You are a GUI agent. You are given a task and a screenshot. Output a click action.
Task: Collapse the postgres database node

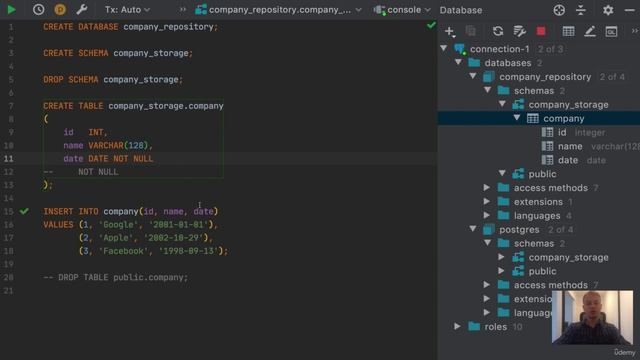click(473, 229)
